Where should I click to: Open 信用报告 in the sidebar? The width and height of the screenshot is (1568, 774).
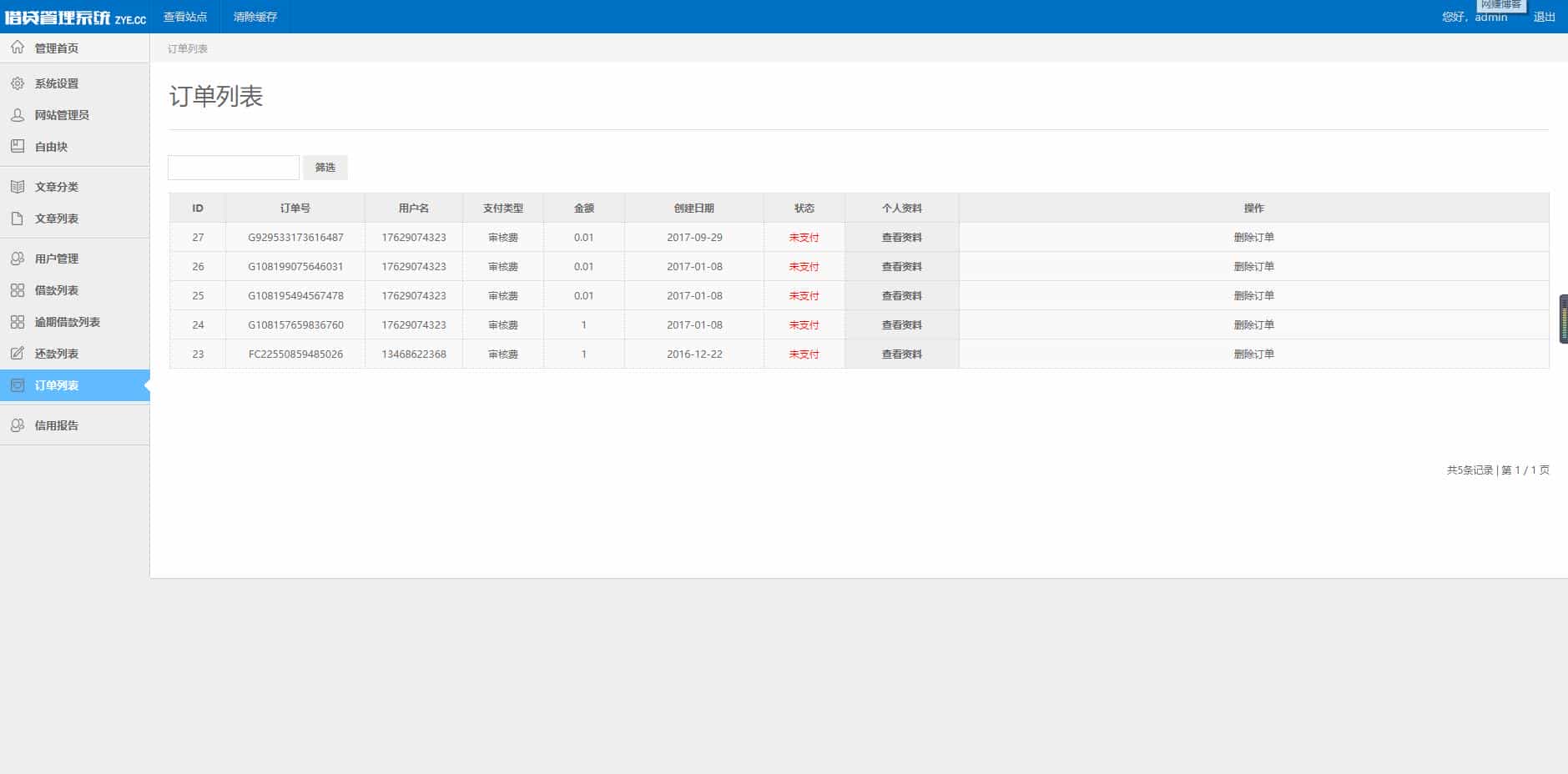(x=57, y=425)
